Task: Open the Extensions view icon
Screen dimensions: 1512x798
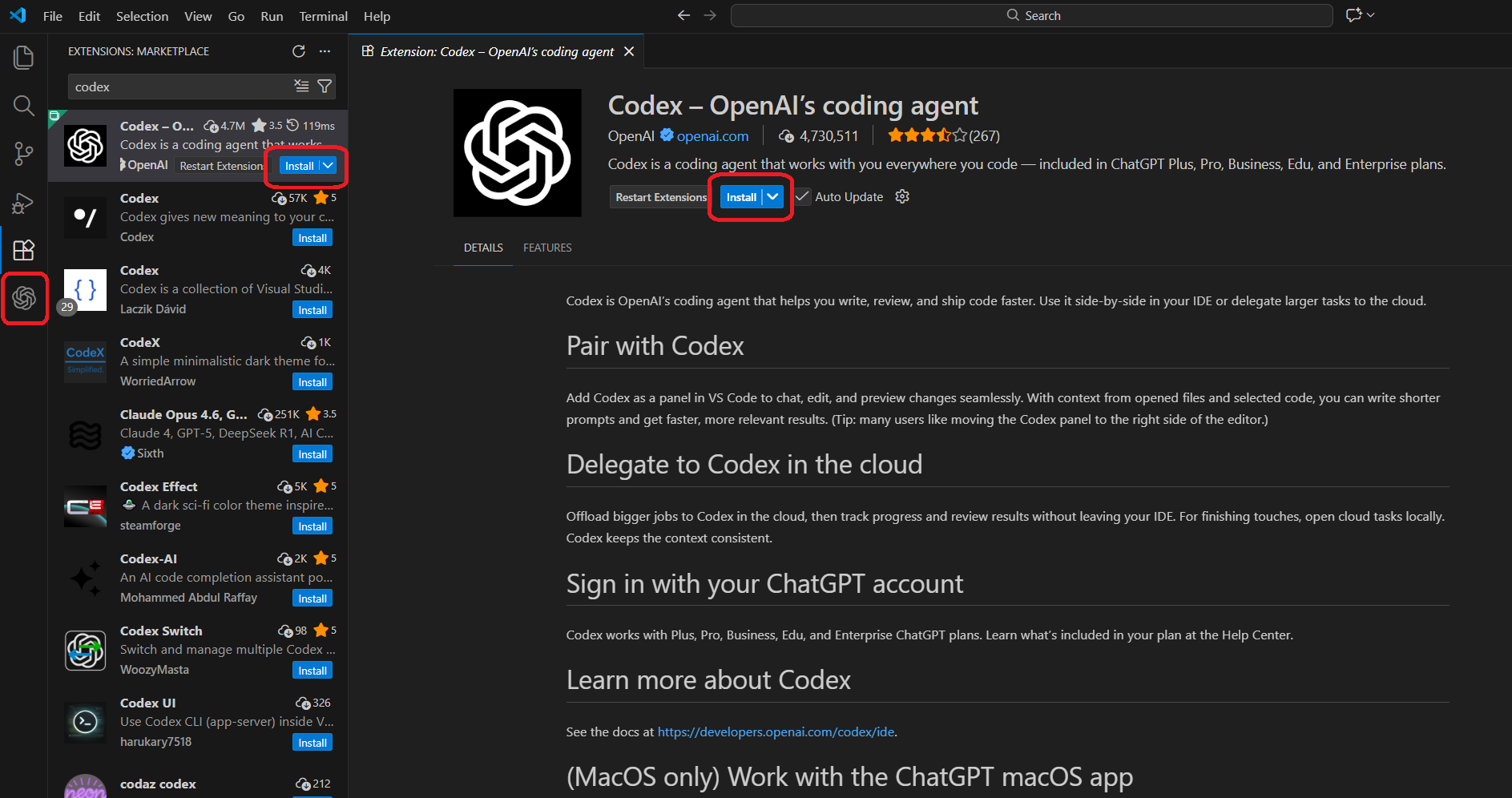Action: coord(24,250)
